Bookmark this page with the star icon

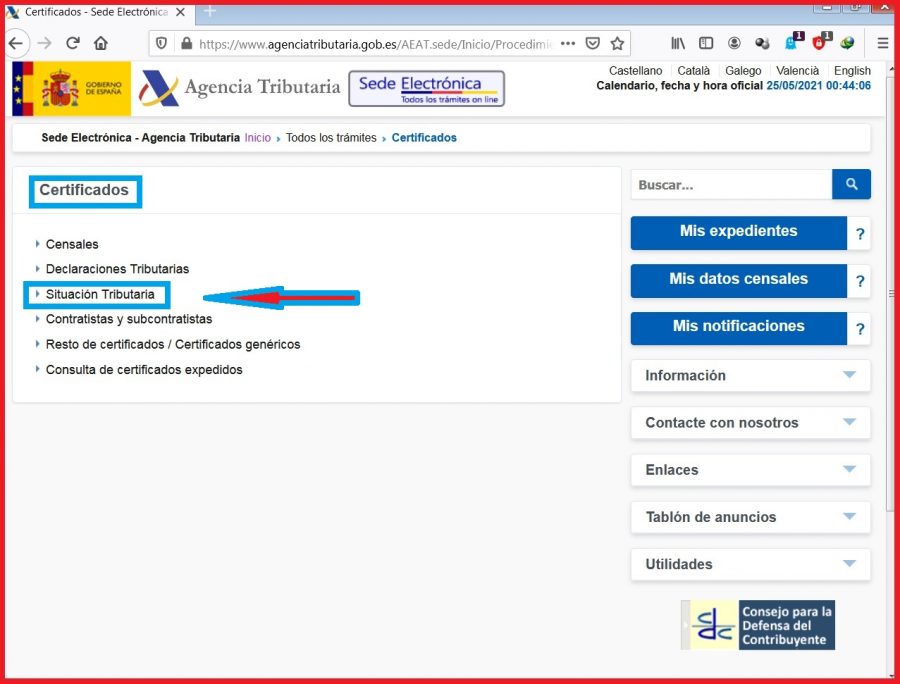tap(617, 43)
